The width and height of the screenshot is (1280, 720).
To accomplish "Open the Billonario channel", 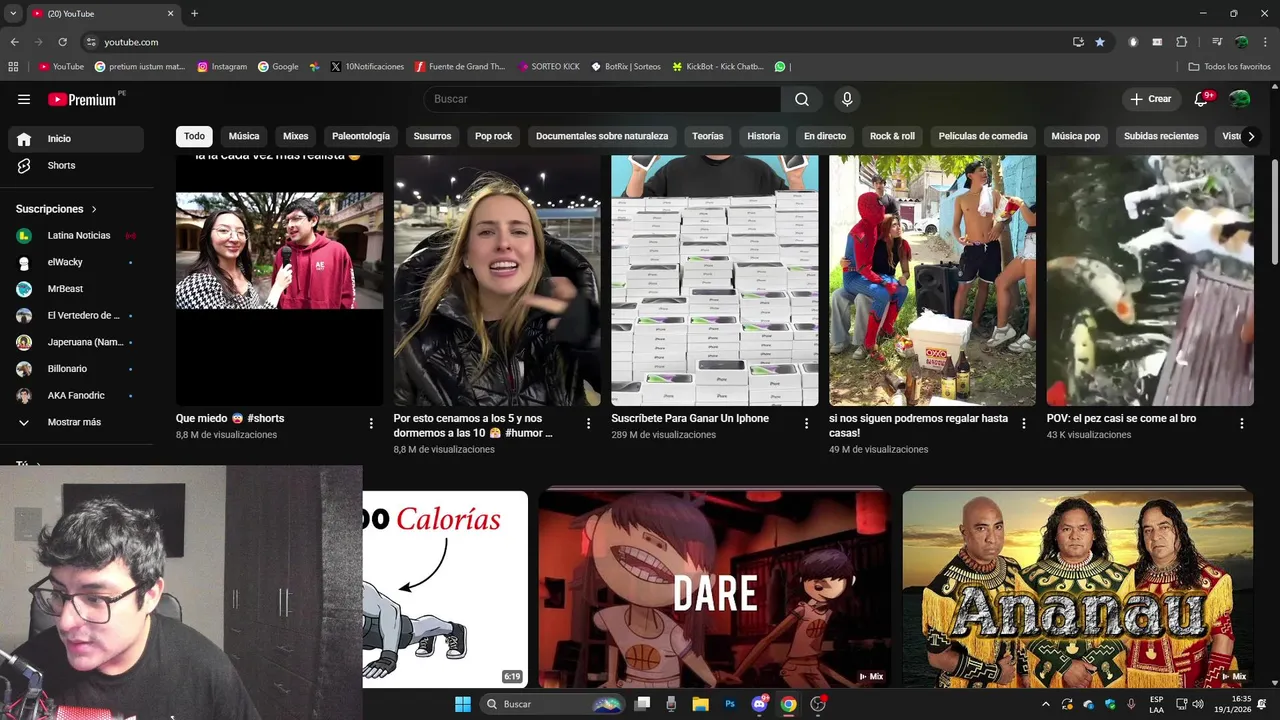I will click(76, 369).
